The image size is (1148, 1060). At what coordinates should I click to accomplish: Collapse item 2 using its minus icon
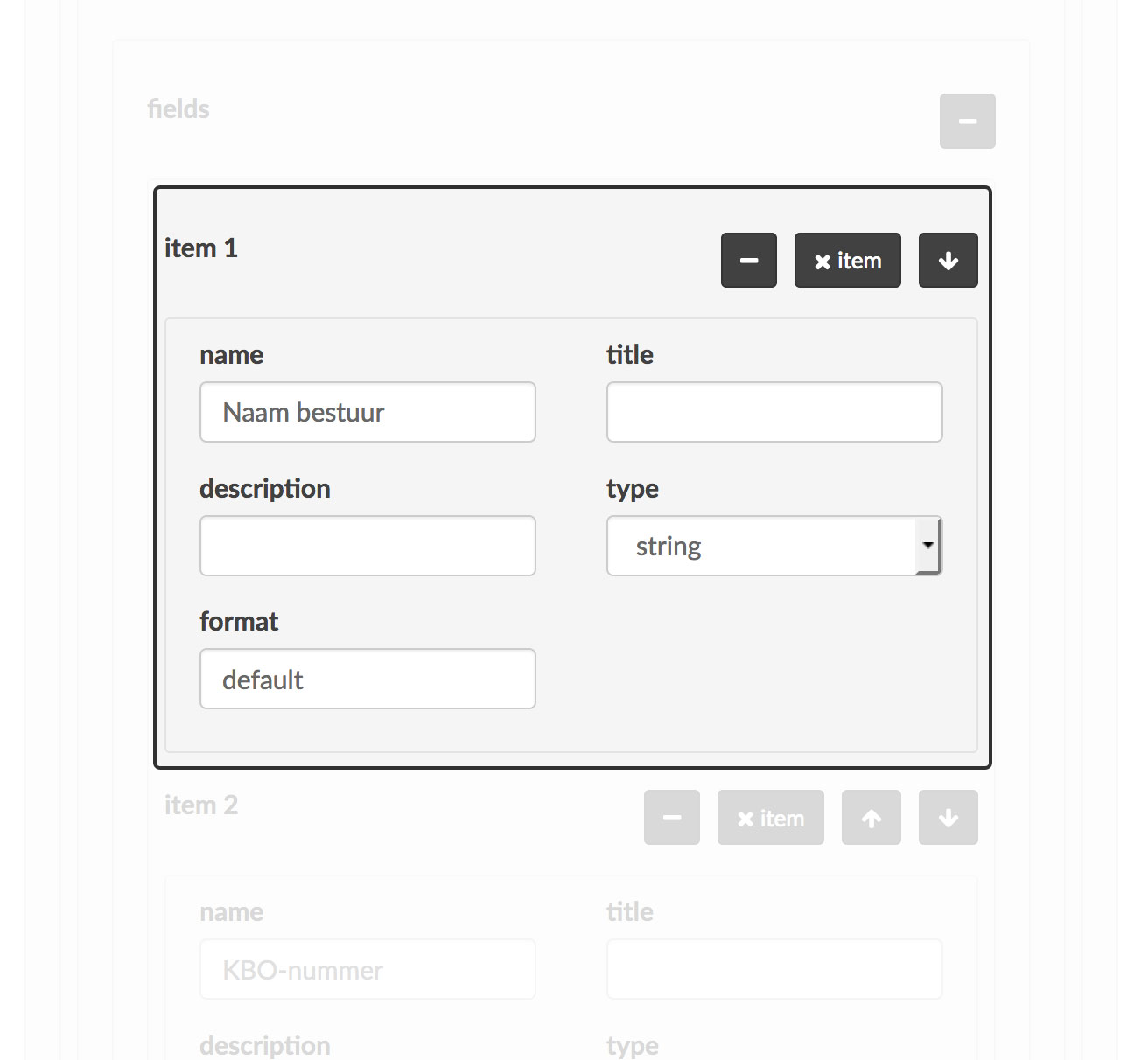coord(671,818)
